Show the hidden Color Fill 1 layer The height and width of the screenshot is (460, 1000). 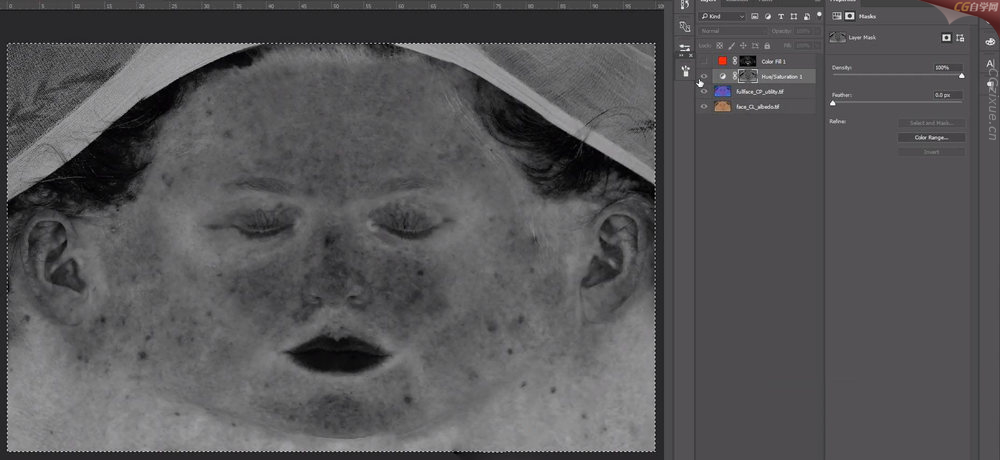[704, 61]
